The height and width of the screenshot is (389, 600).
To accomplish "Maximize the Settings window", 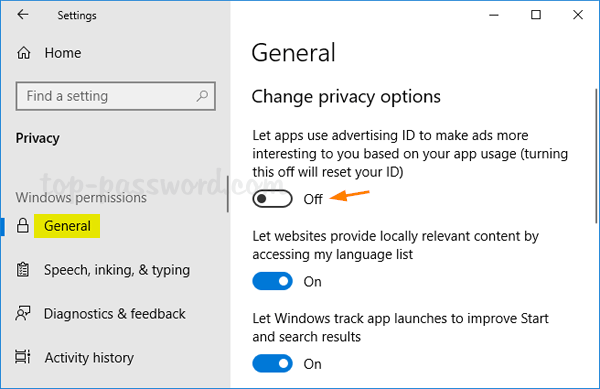I will tap(536, 15).
